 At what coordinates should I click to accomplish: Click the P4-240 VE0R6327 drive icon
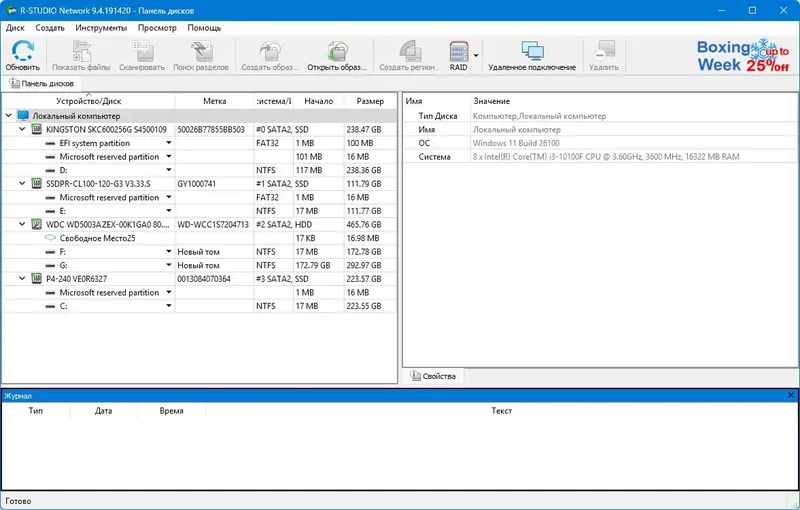click(x=37, y=279)
